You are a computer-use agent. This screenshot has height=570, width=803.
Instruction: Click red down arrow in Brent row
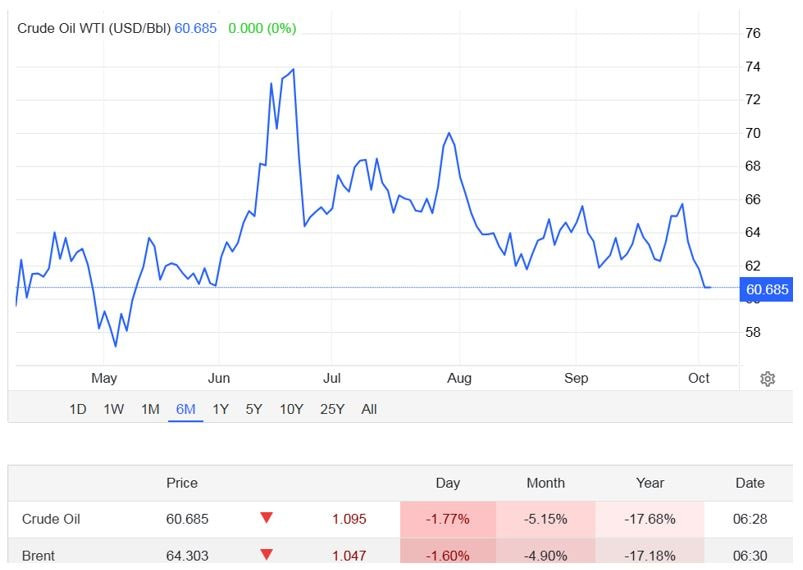pyautogui.click(x=266, y=555)
